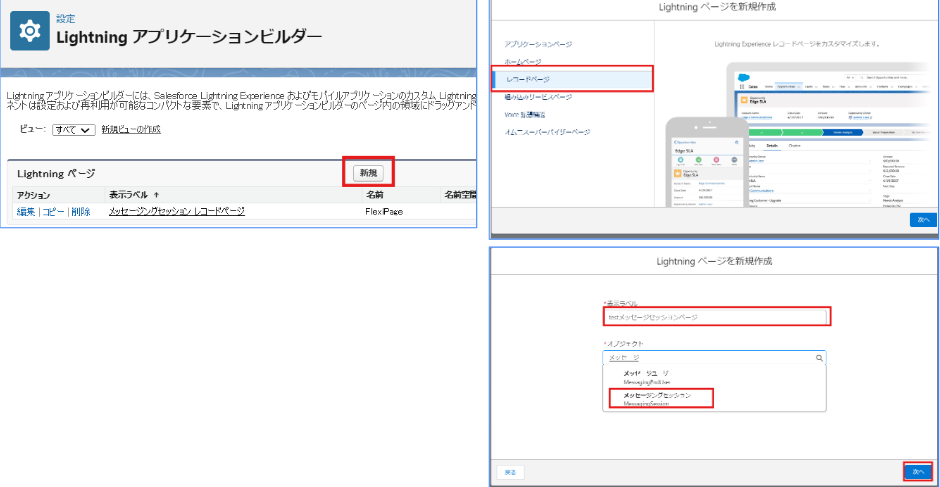Open the ビュー すべて dropdown
The height and width of the screenshot is (487, 940).
(74, 130)
